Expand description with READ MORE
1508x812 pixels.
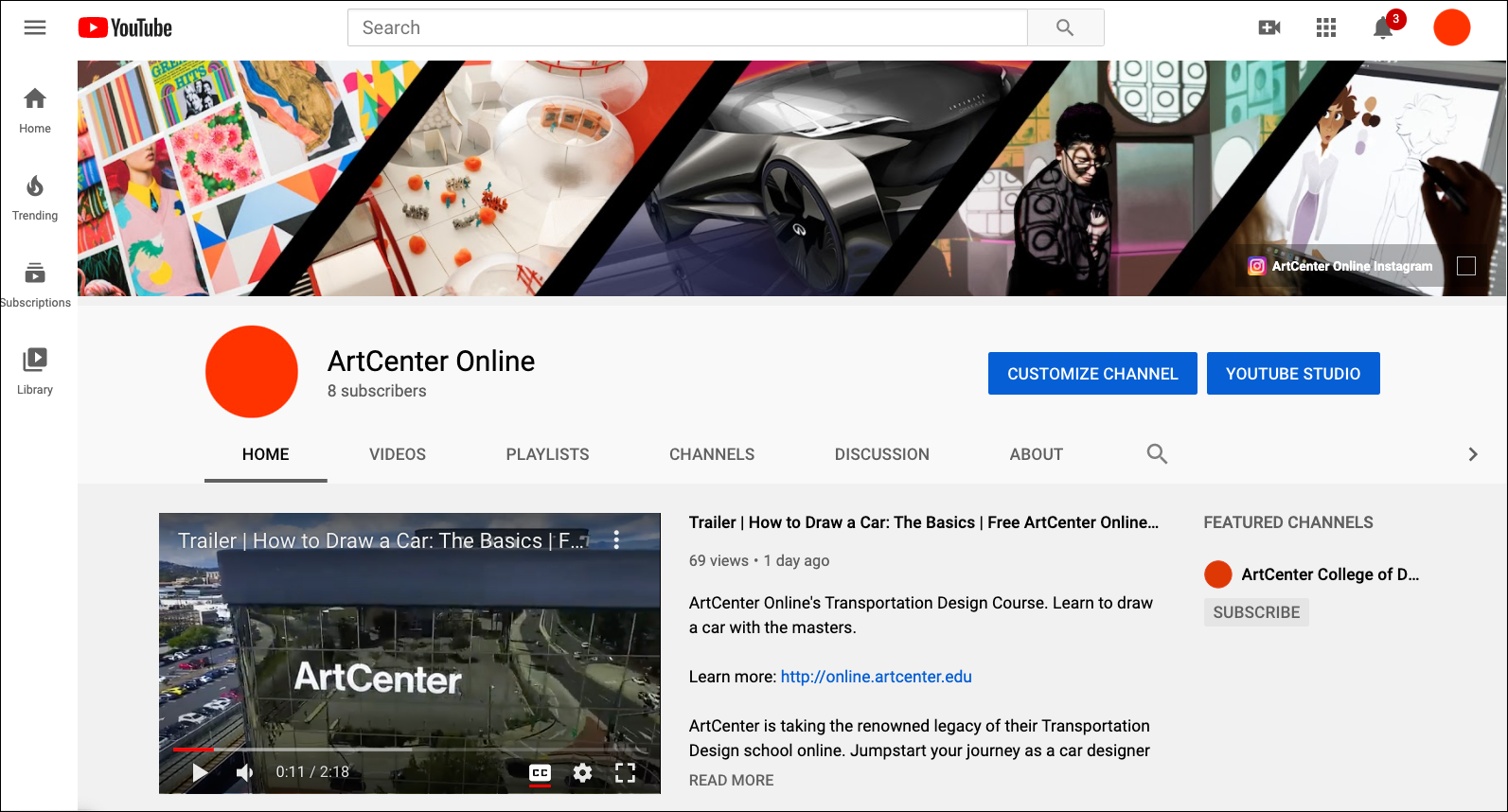tap(731, 780)
